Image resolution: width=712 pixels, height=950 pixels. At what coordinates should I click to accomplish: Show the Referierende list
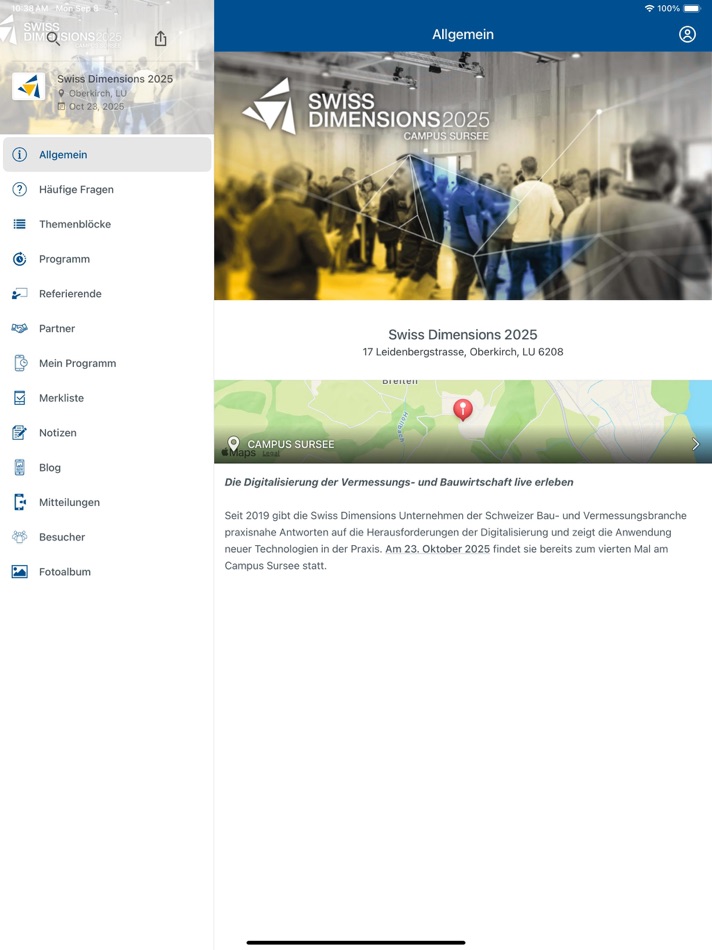pos(107,294)
